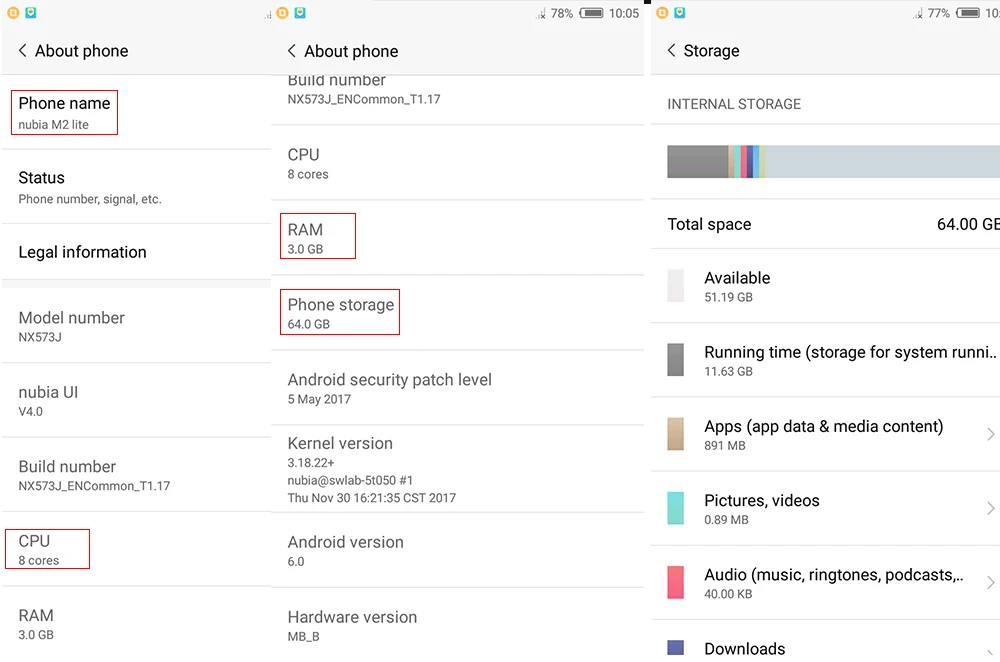Tap RAM 3.0 GB on middle screen

click(x=457, y=238)
